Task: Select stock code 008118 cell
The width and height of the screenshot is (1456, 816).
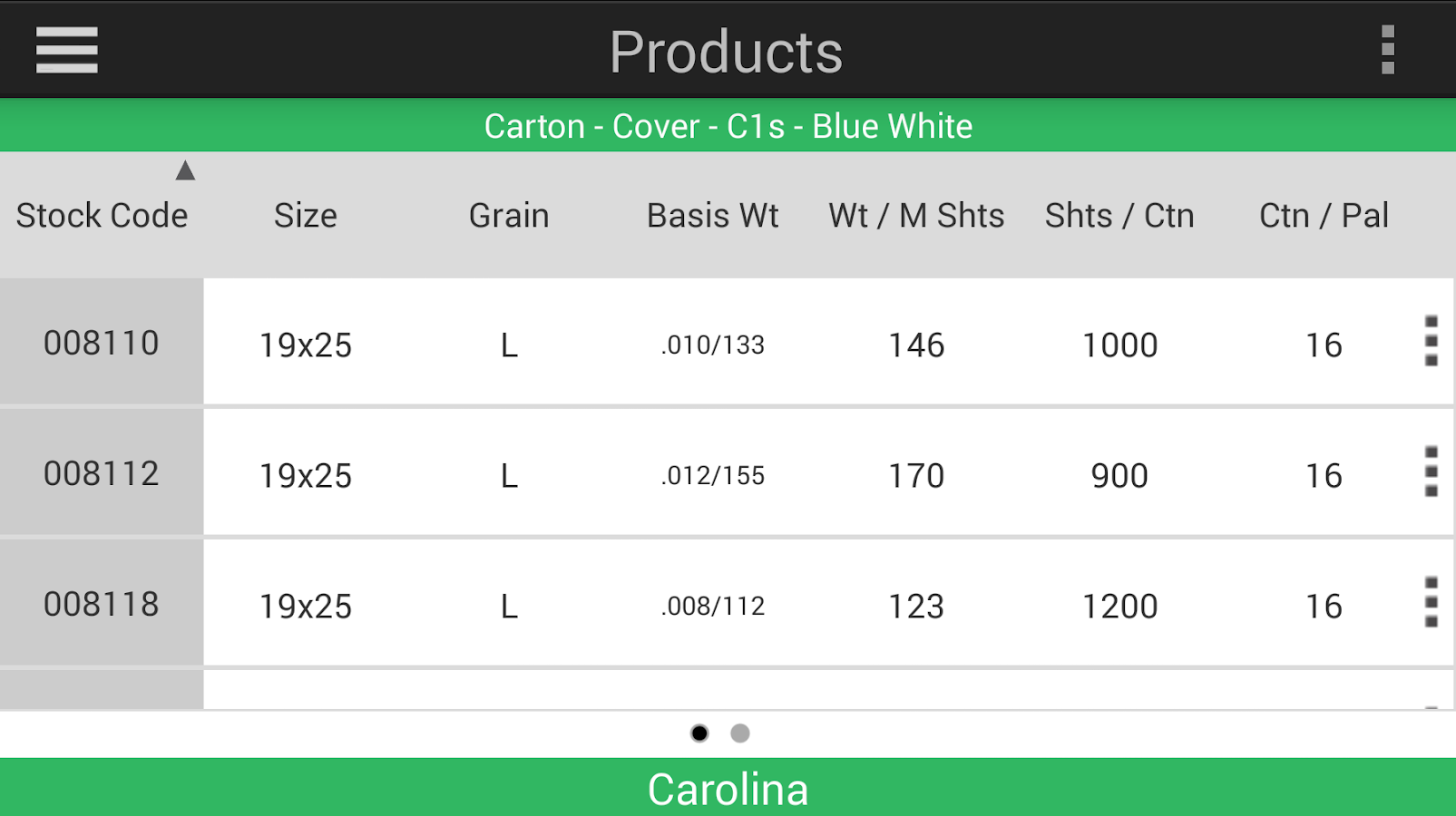Action: (x=102, y=604)
